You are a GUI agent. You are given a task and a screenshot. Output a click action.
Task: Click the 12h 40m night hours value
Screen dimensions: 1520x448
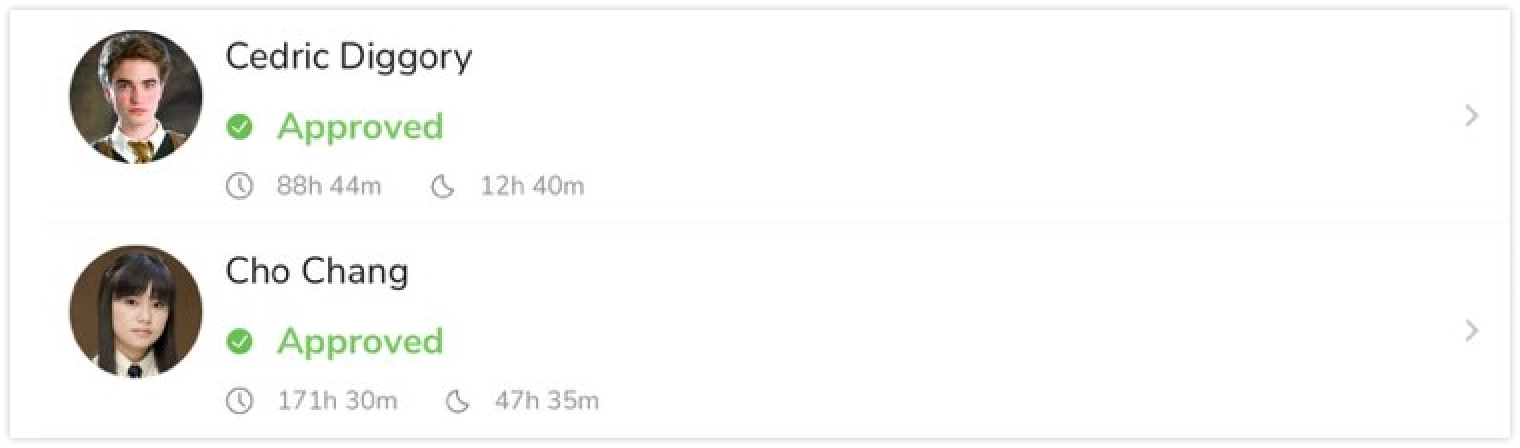(x=532, y=186)
